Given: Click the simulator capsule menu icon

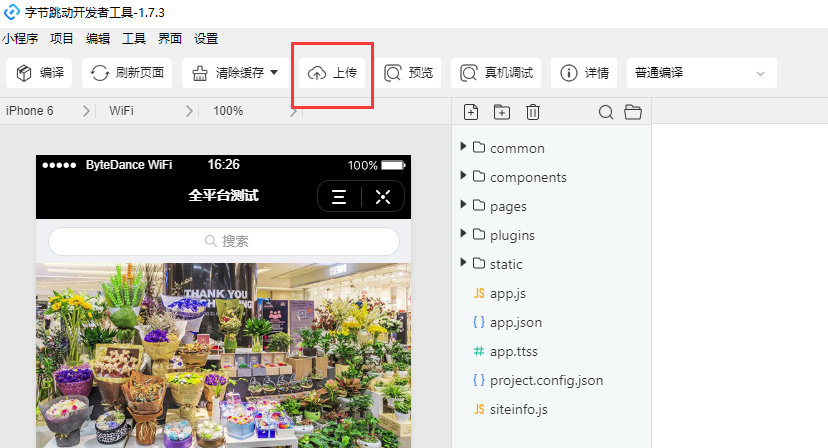Looking at the screenshot, I should click(x=339, y=197).
